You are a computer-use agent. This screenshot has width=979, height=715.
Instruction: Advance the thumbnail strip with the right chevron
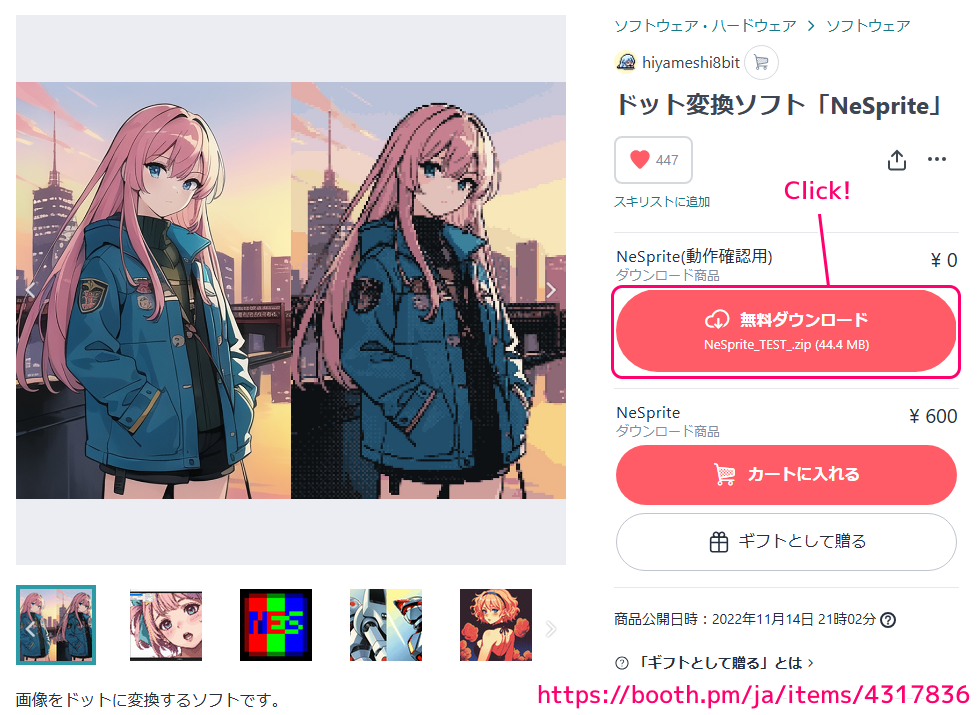click(551, 628)
